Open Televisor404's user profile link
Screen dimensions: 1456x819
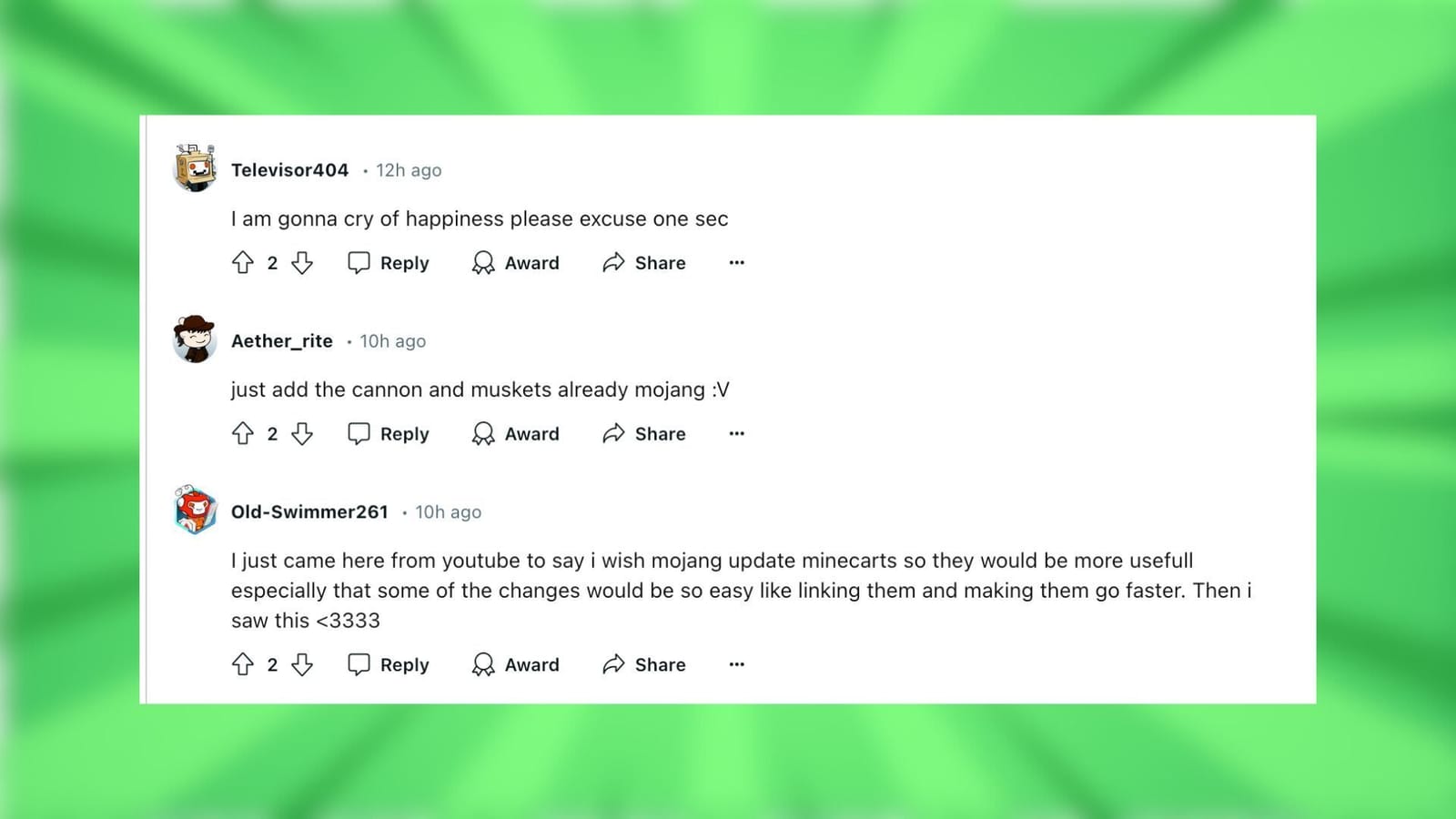pyautogui.click(x=289, y=170)
